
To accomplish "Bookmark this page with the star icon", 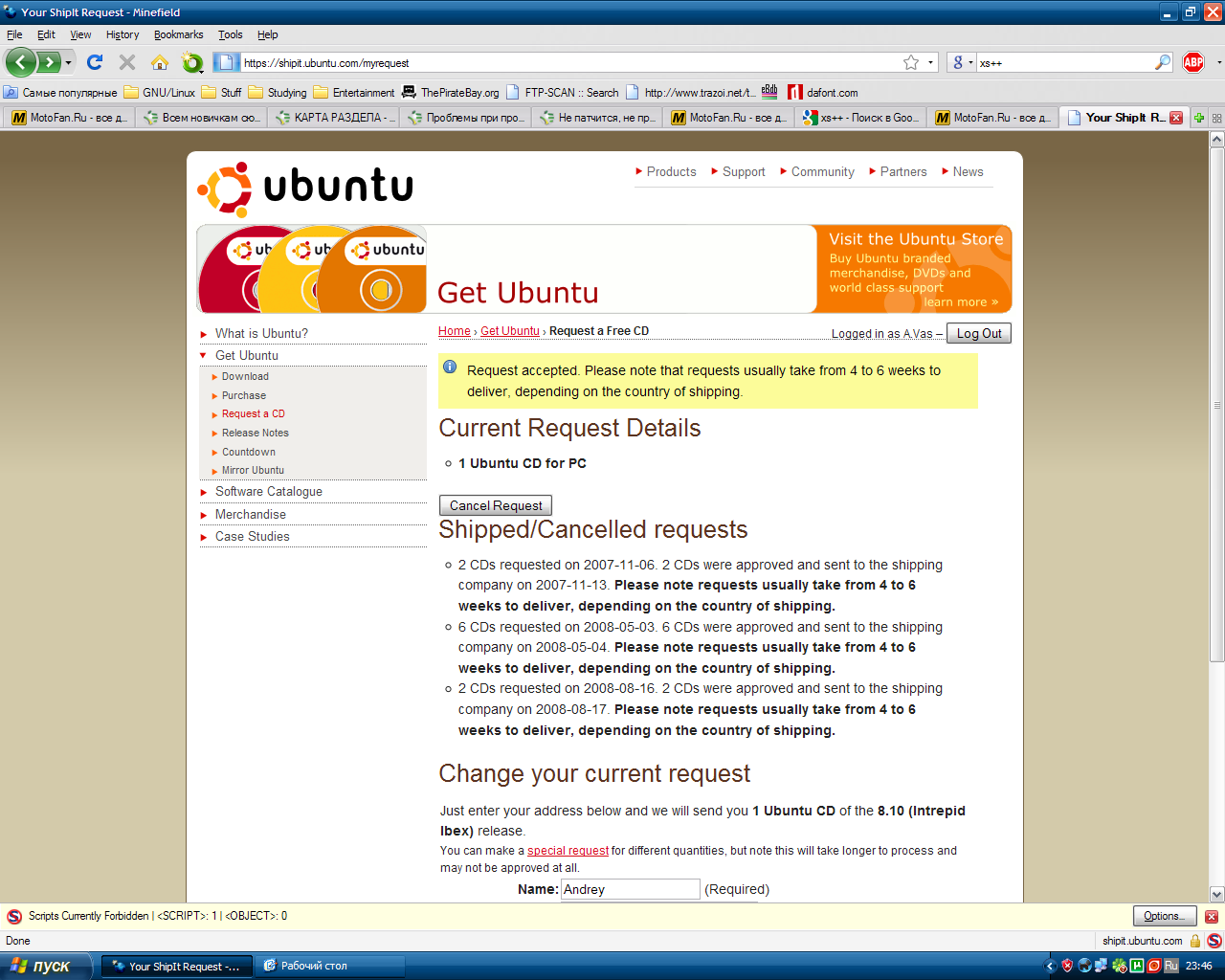I will click(911, 62).
